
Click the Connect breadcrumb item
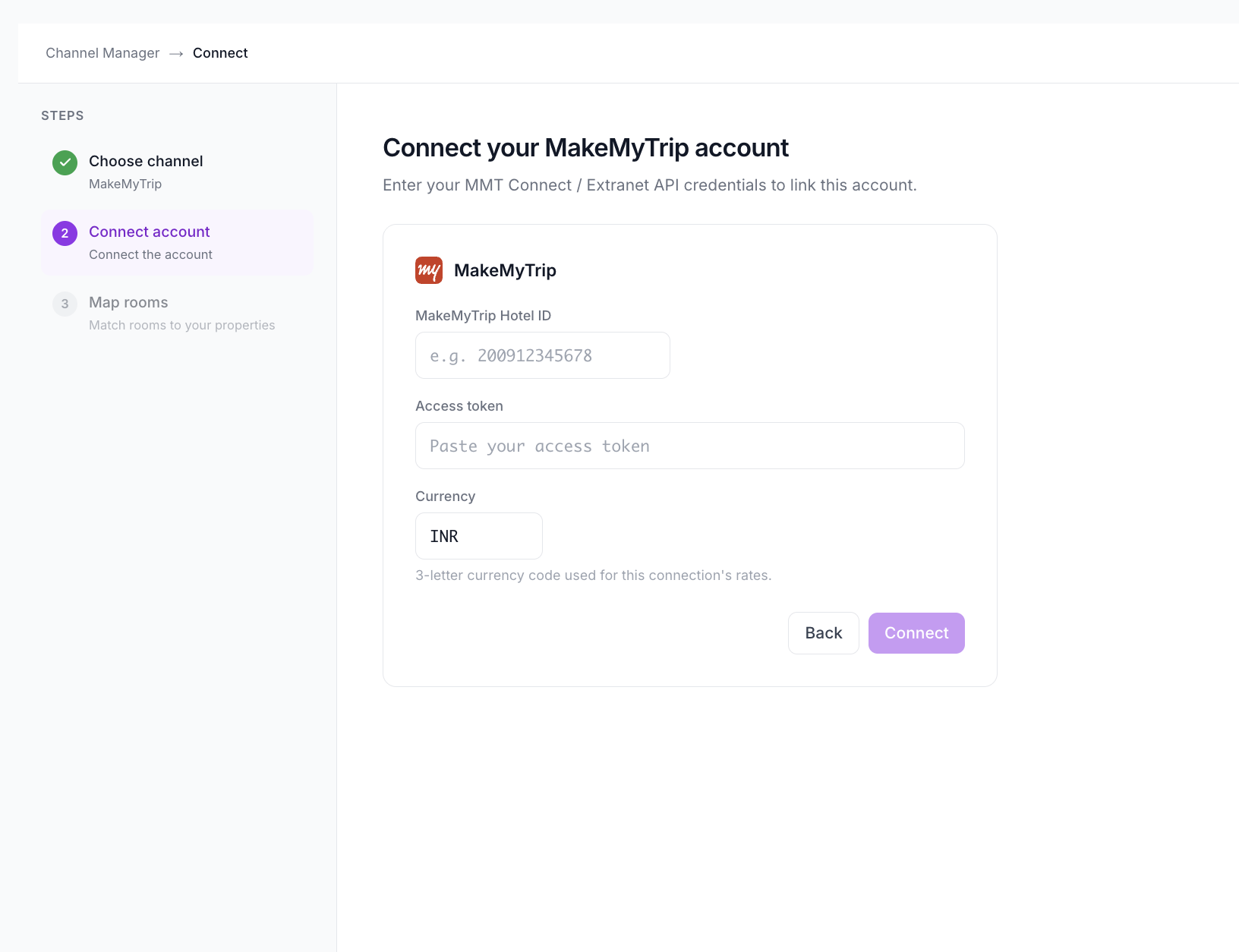[x=220, y=53]
